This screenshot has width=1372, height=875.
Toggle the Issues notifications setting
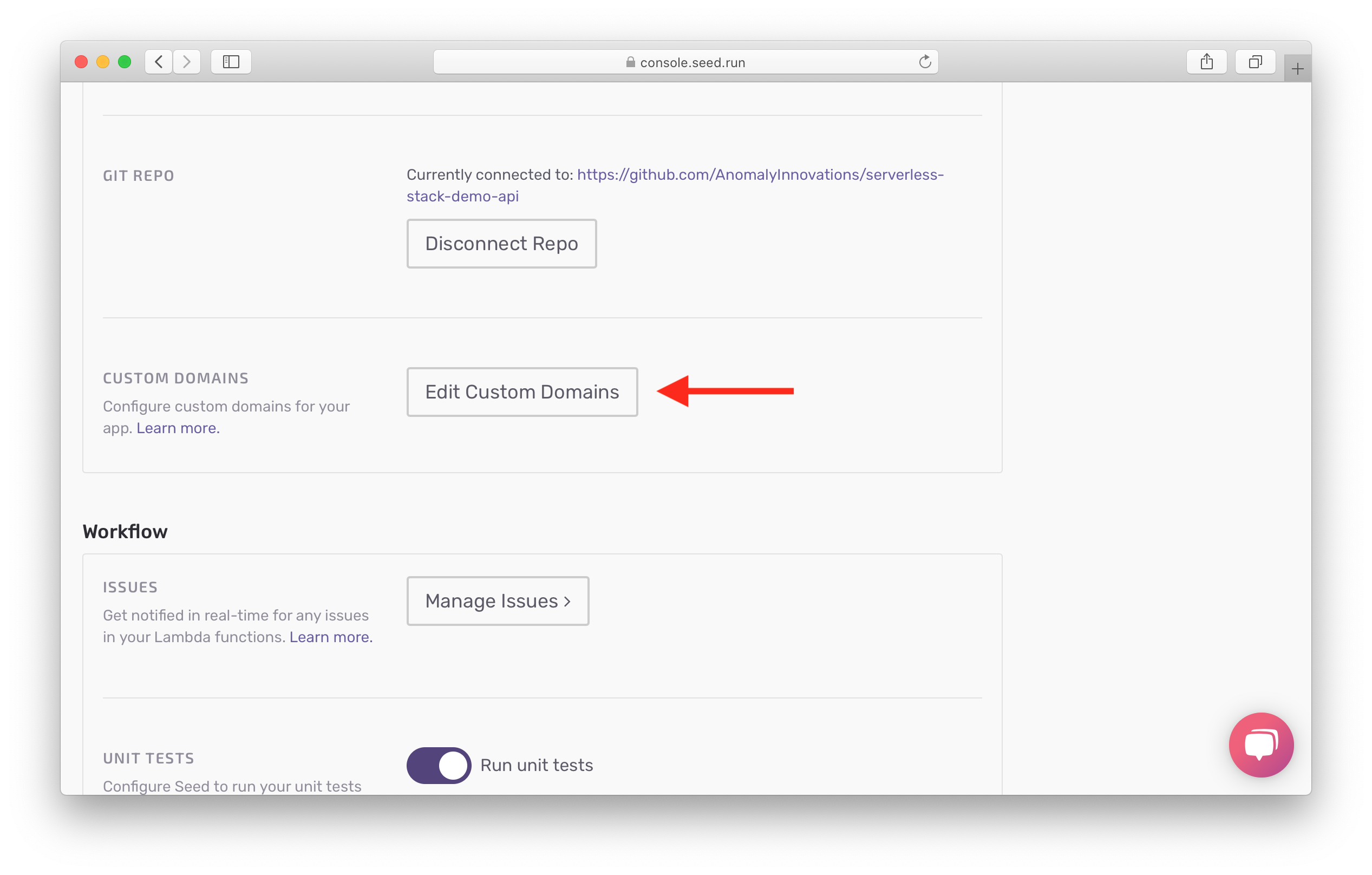click(x=498, y=601)
